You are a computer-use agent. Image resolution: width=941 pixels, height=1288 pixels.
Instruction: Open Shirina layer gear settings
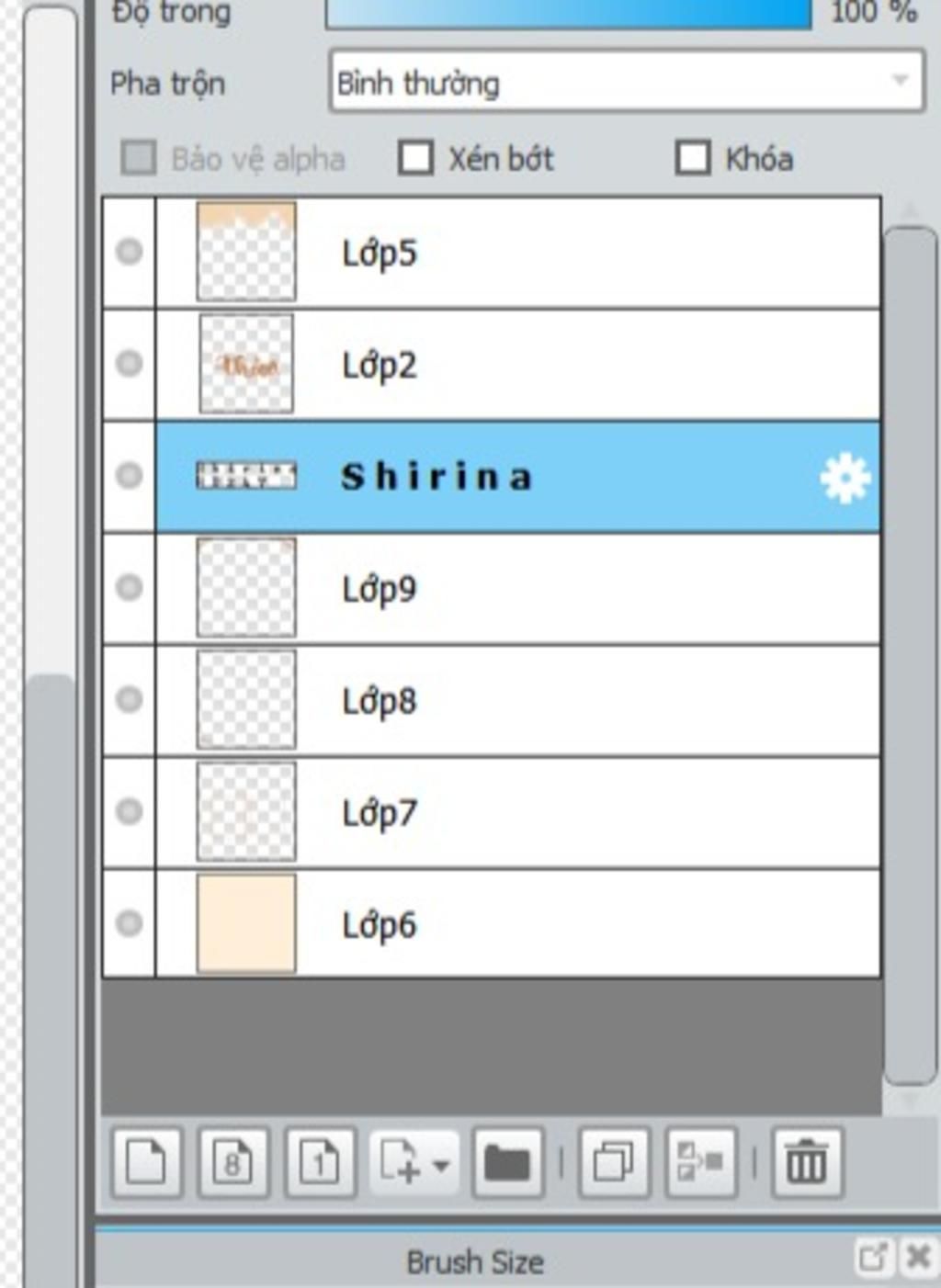[844, 478]
